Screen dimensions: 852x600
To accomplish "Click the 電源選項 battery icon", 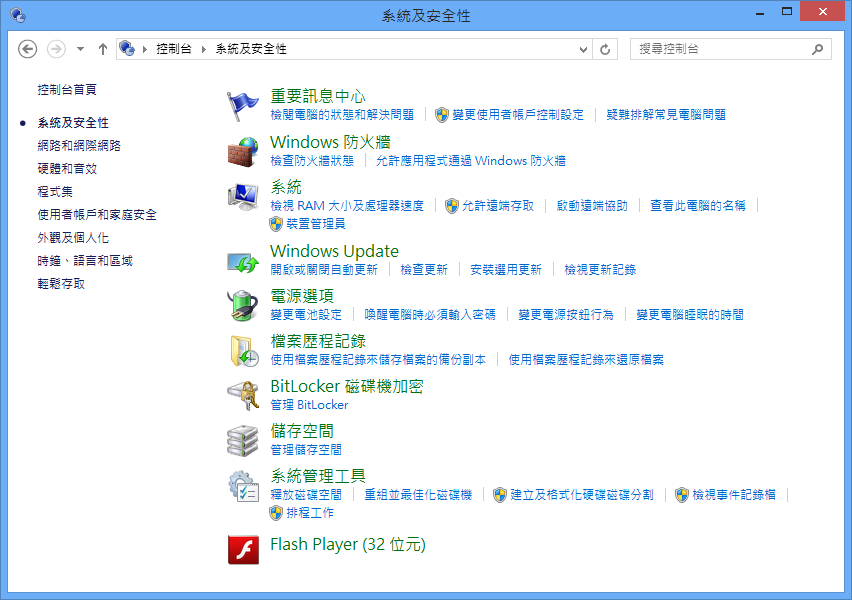I will 243,305.
